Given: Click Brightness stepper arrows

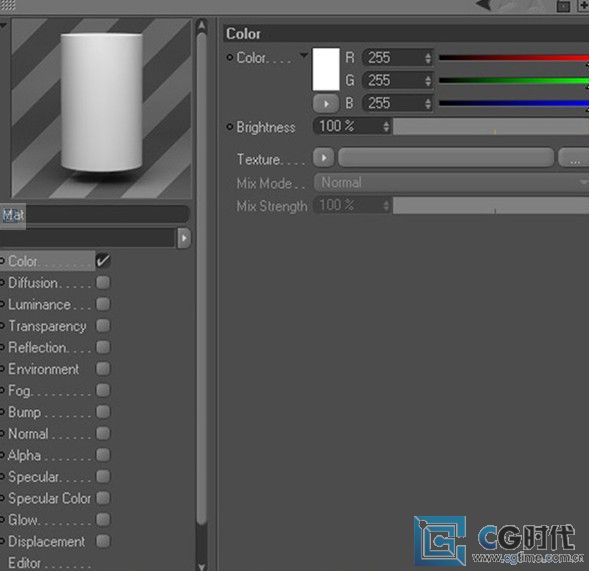Looking at the screenshot, I should tap(386, 127).
